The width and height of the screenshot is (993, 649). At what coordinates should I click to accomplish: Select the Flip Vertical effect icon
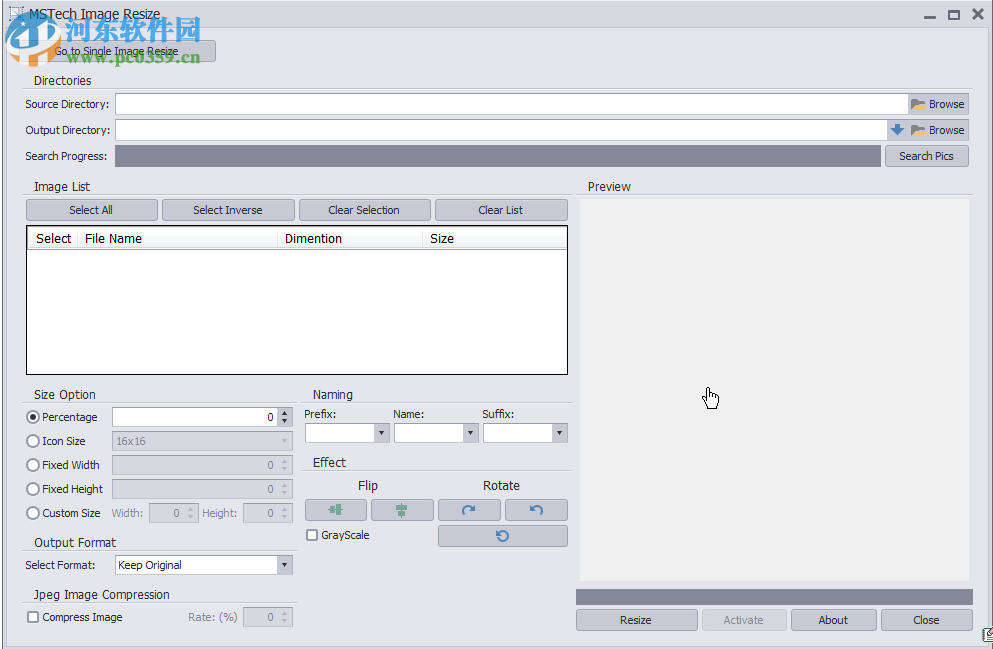[x=401, y=510]
